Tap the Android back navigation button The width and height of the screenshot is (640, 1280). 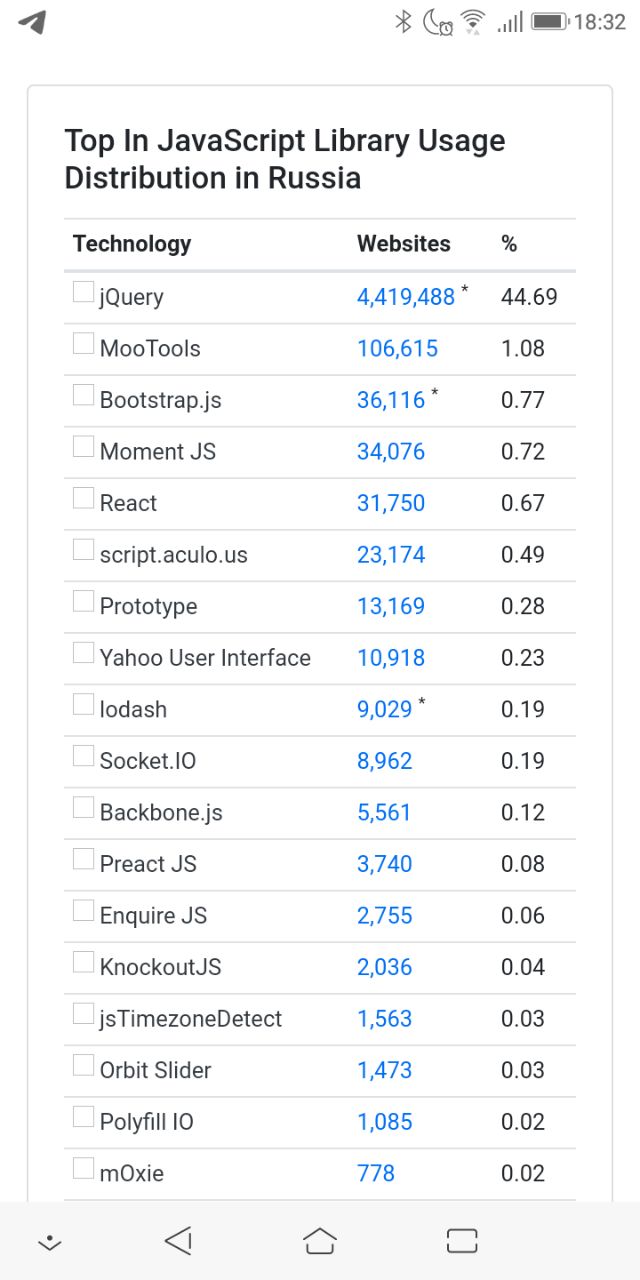pos(178,1241)
